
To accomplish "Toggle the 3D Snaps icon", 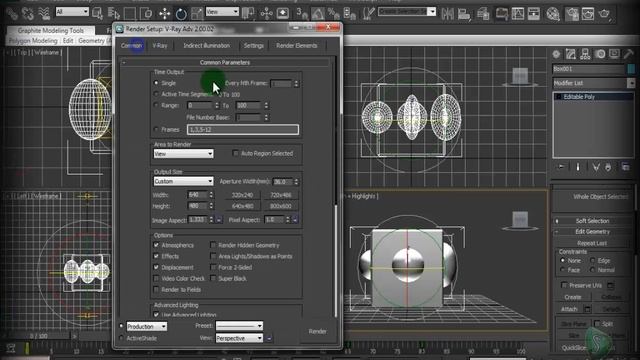I will (x=302, y=13).
